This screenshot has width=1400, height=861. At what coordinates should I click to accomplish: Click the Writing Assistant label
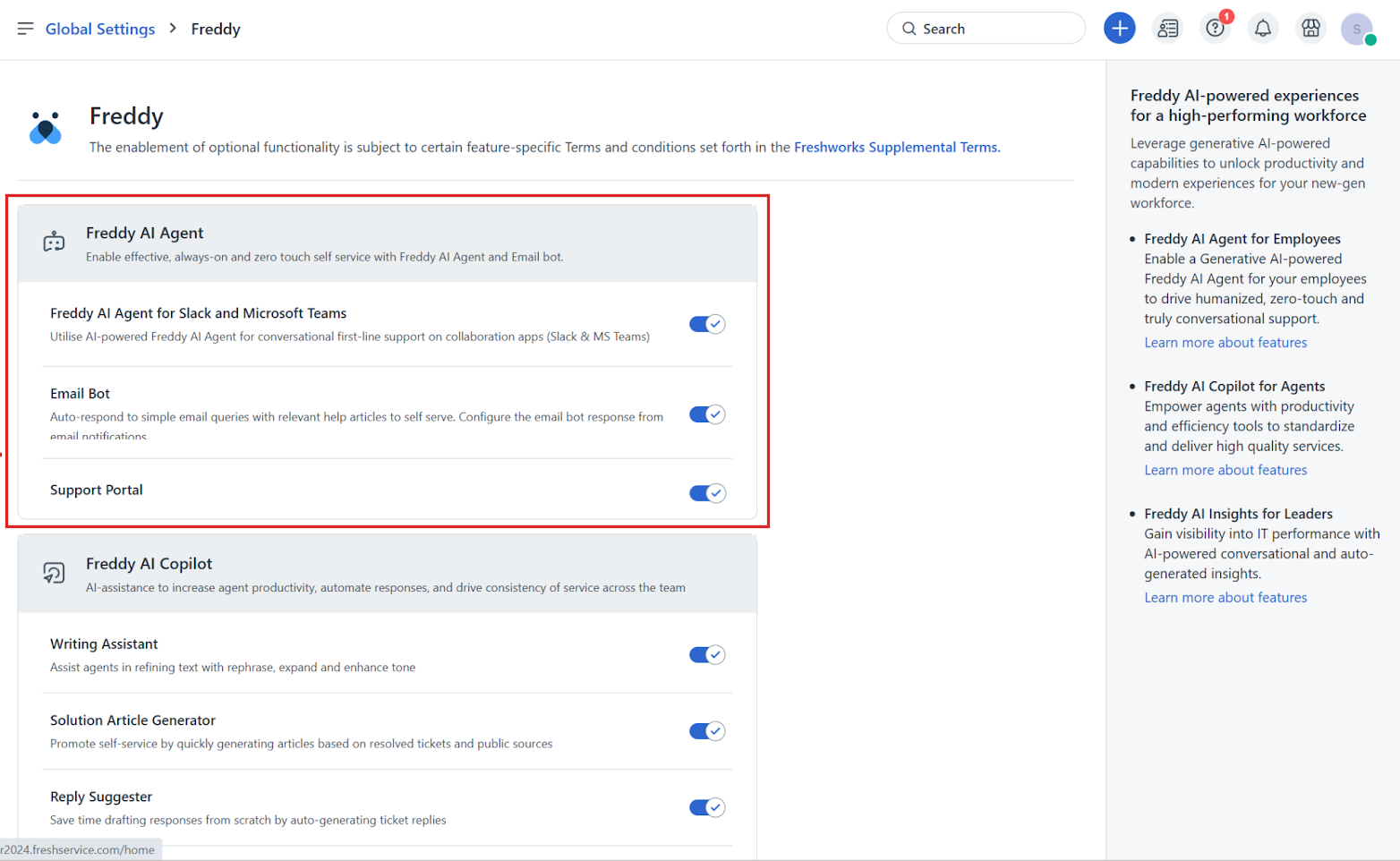[x=104, y=644]
